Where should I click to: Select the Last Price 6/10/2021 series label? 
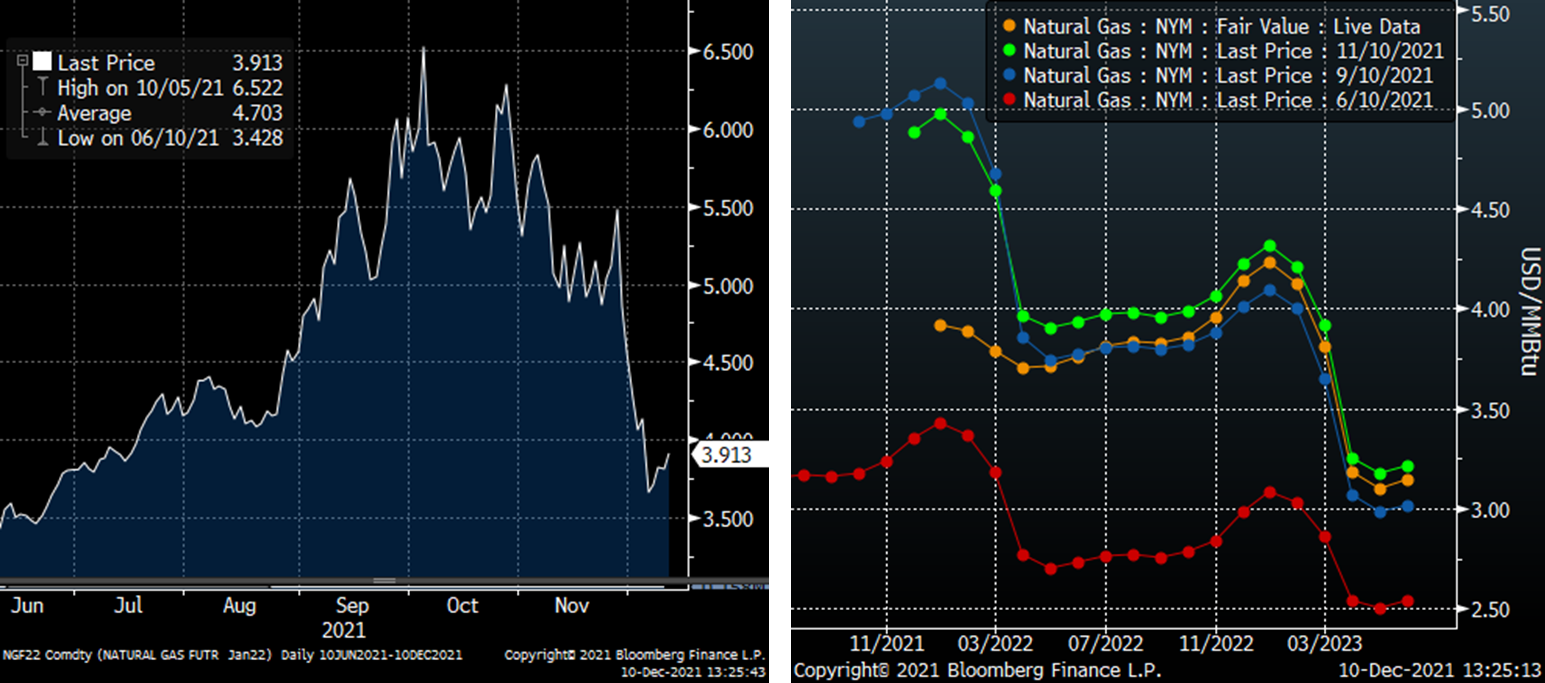click(x=1228, y=100)
